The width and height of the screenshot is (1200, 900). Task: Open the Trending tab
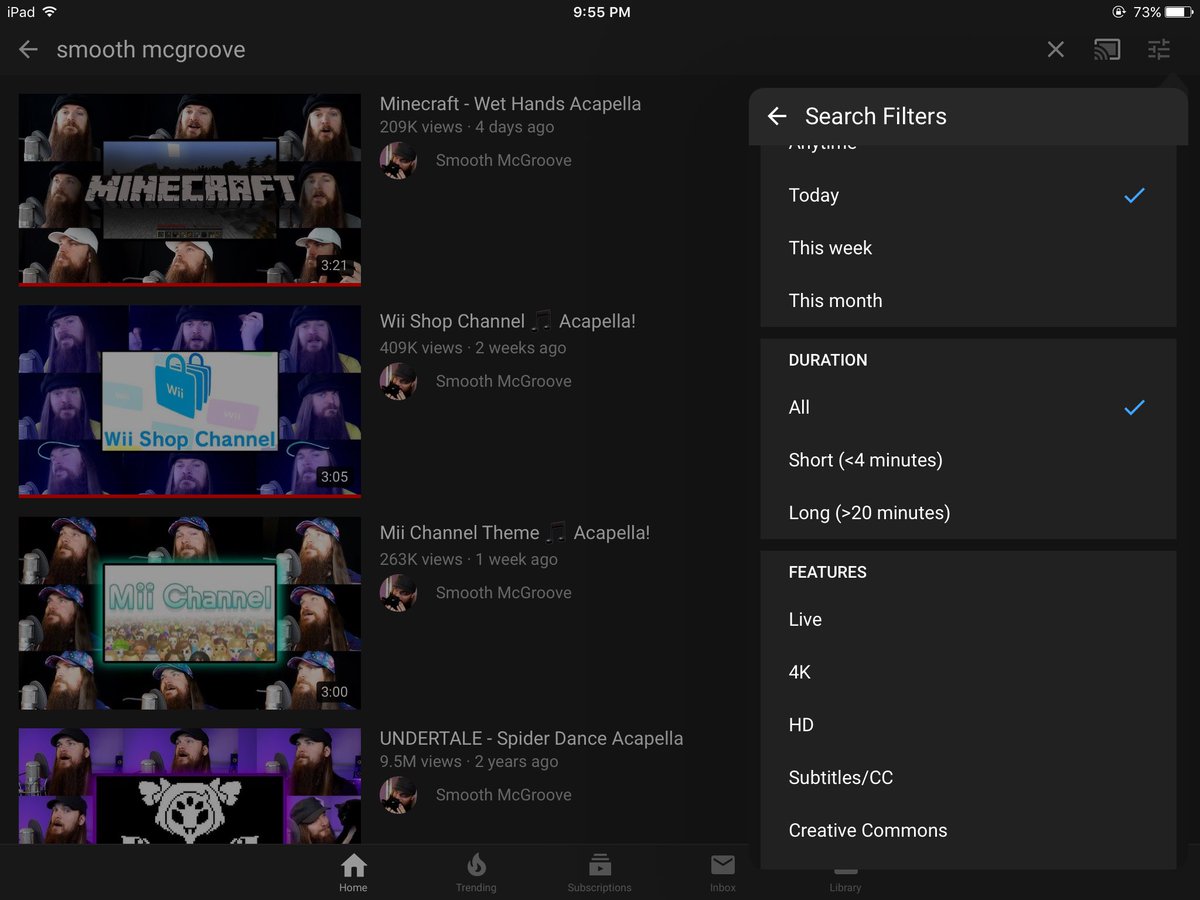476,873
